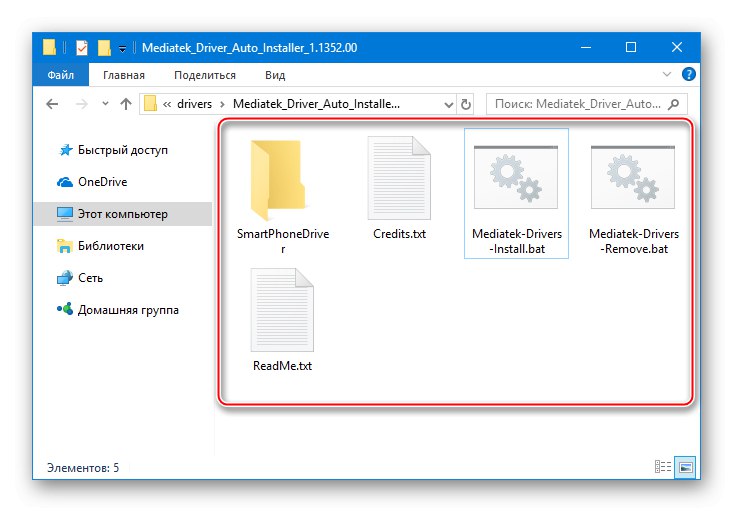Expand the chevron after drivers breadcrumb
Image resolution: width=733 pixels, height=512 pixels.
[x=223, y=104]
